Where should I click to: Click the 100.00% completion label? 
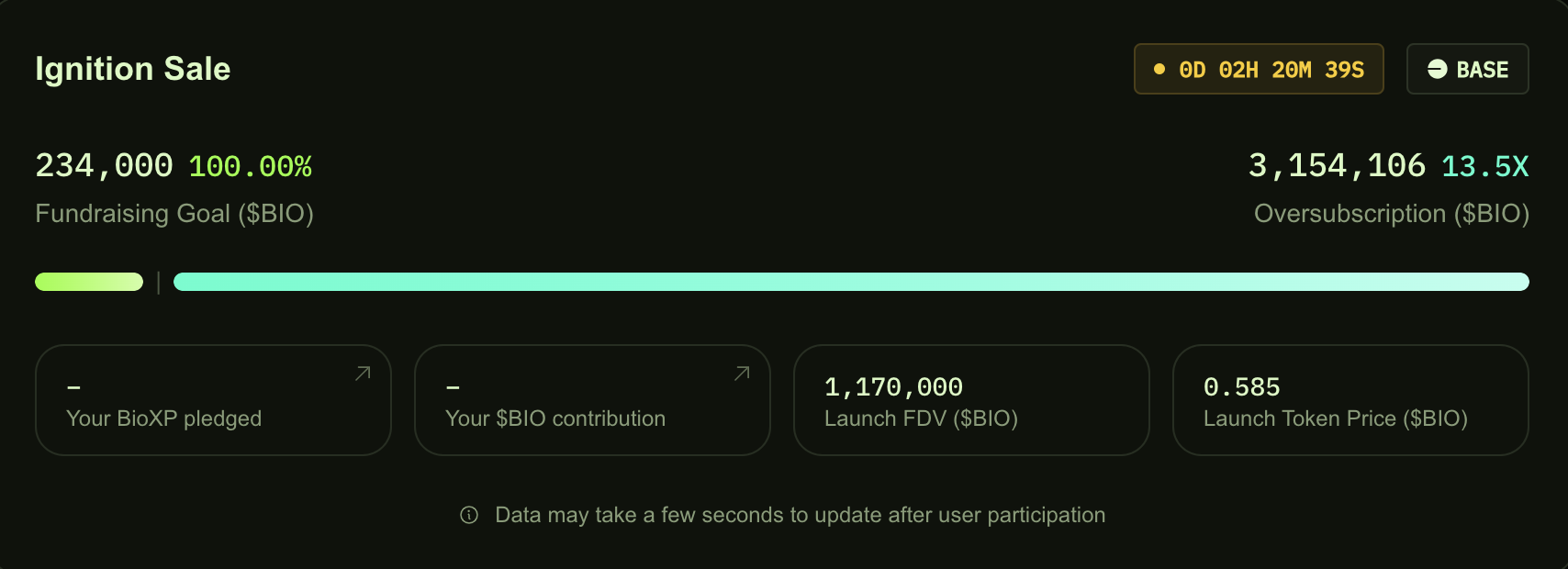point(251,167)
